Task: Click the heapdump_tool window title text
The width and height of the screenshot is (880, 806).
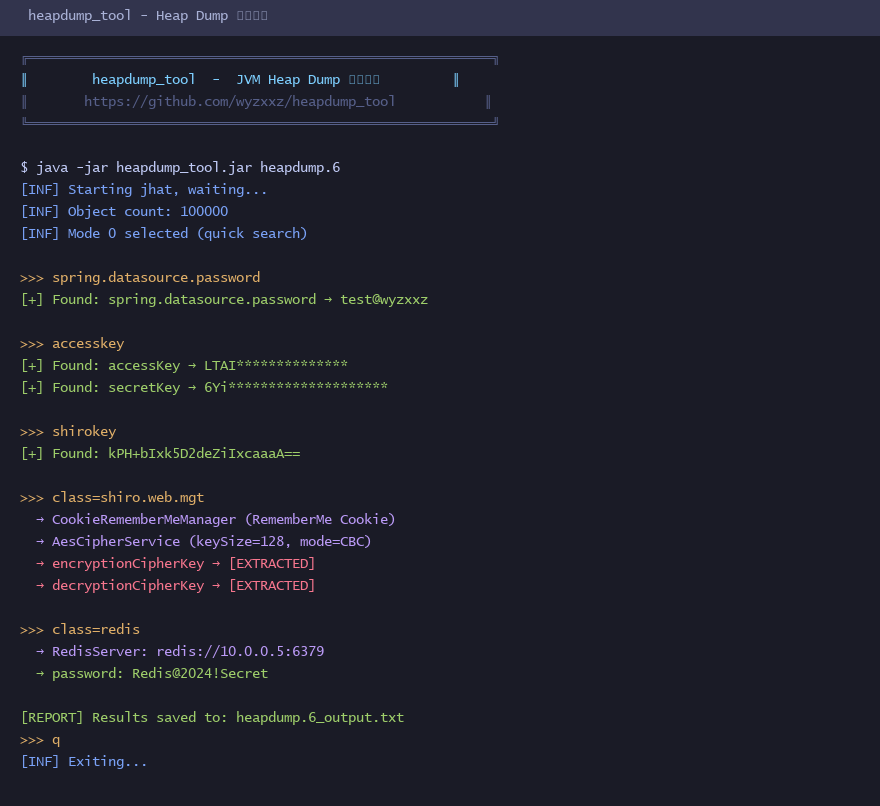Action: [148, 16]
